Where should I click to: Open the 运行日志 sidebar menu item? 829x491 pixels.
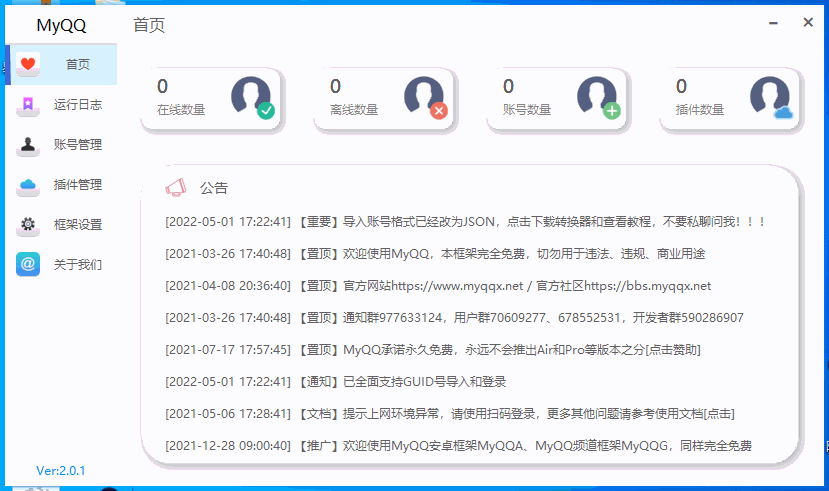[61, 105]
